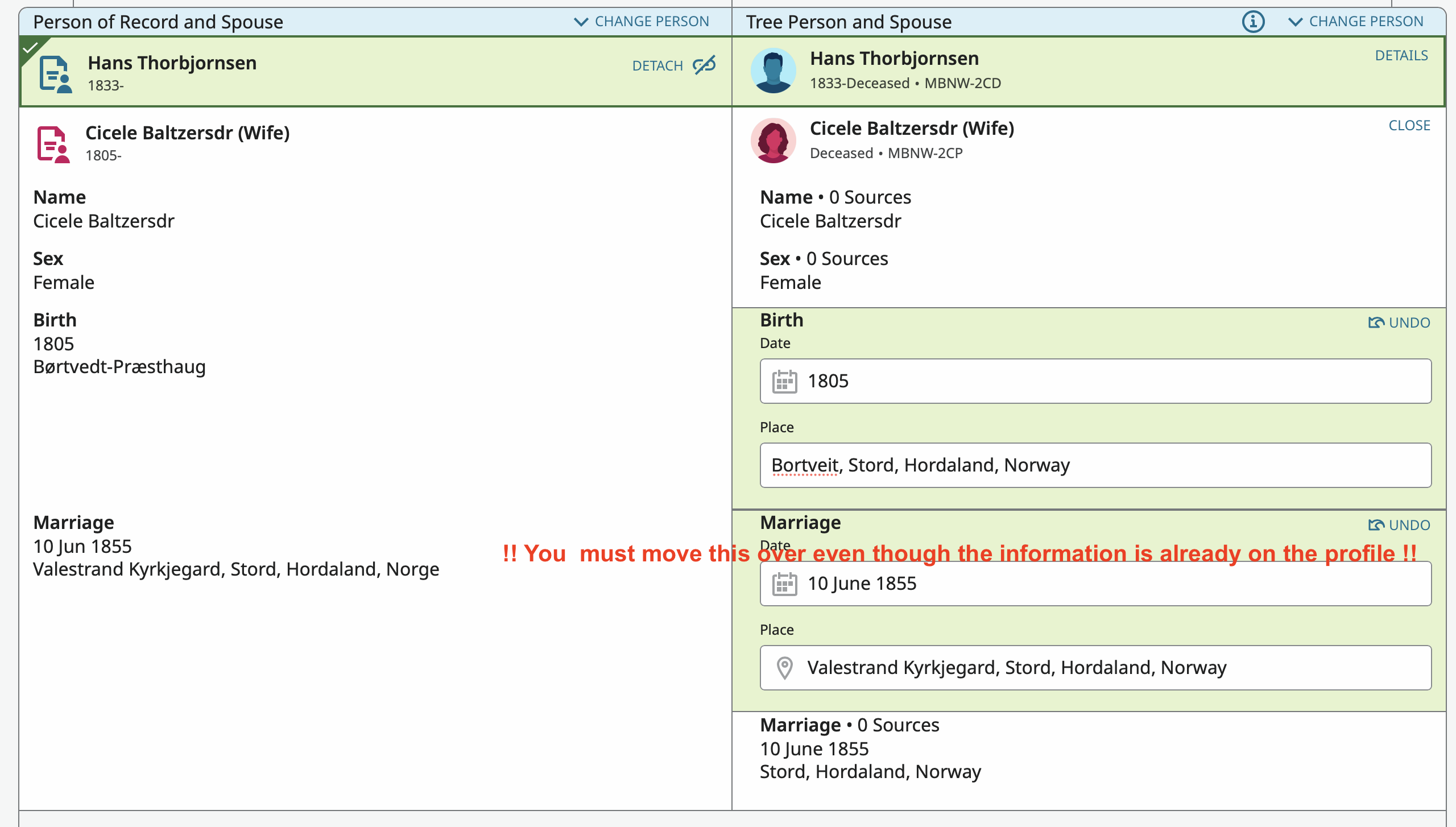Screen dimensions: 1456x827
Task: Click Hans Thorbjornsen record document icon
Action: tap(55, 73)
